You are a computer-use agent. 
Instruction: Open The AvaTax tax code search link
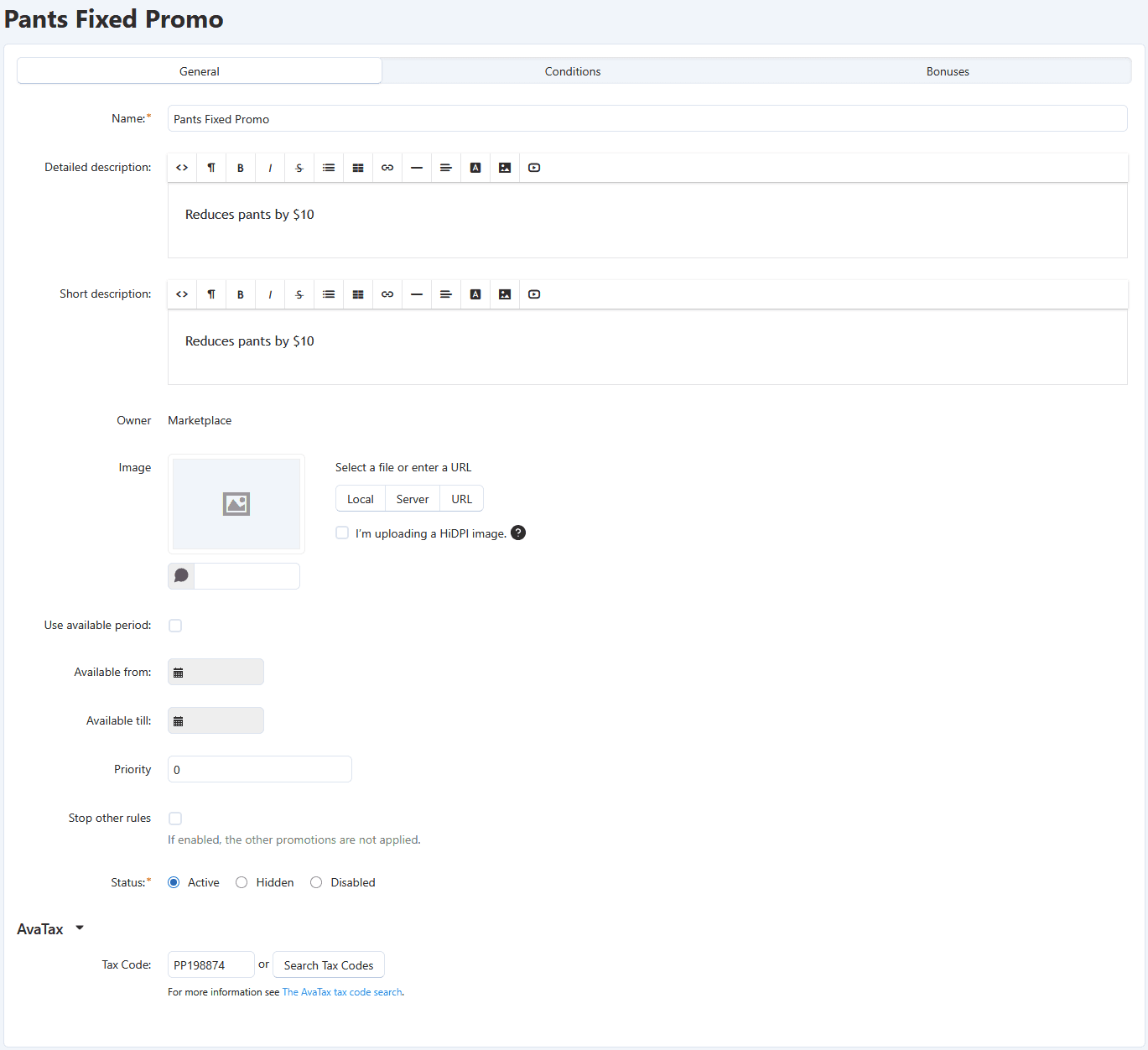[342, 992]
